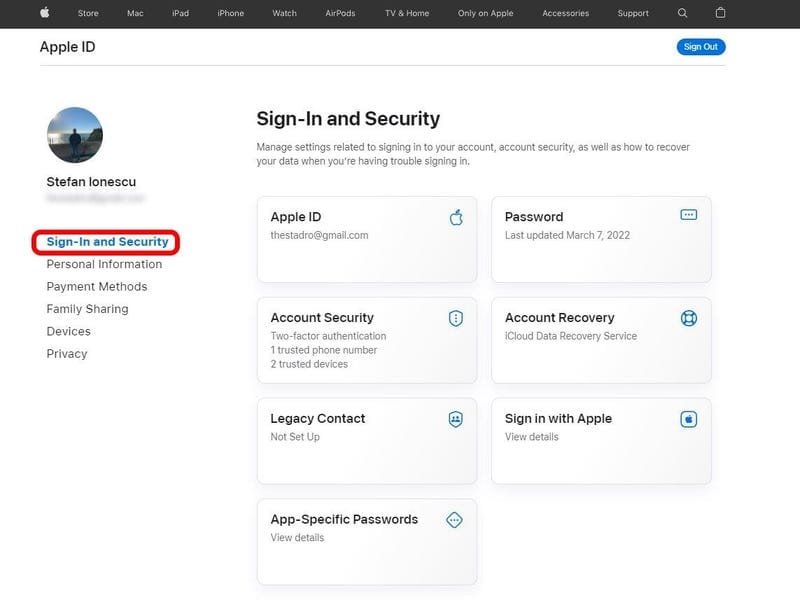Click 'iCloud Data Recovery Service' text

coord(571,336)
